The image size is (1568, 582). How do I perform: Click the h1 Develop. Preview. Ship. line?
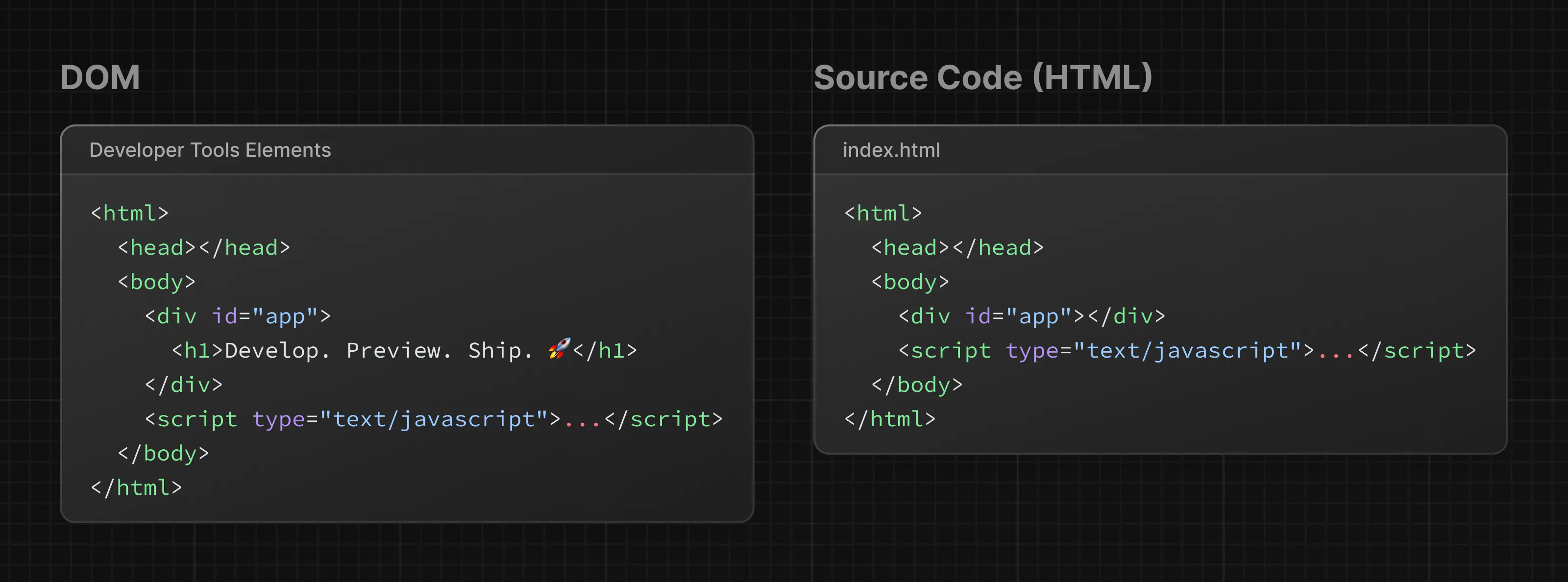click(x=404, y=351)
